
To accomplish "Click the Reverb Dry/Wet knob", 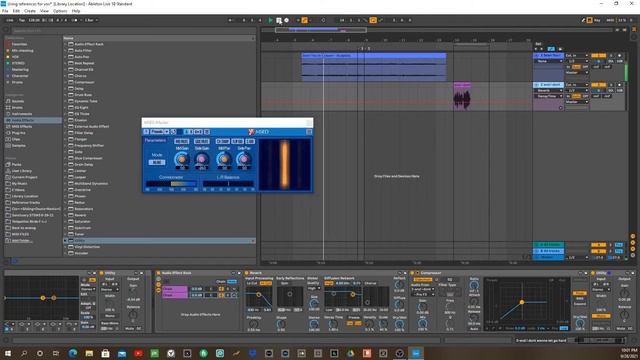I will (400, 324).
